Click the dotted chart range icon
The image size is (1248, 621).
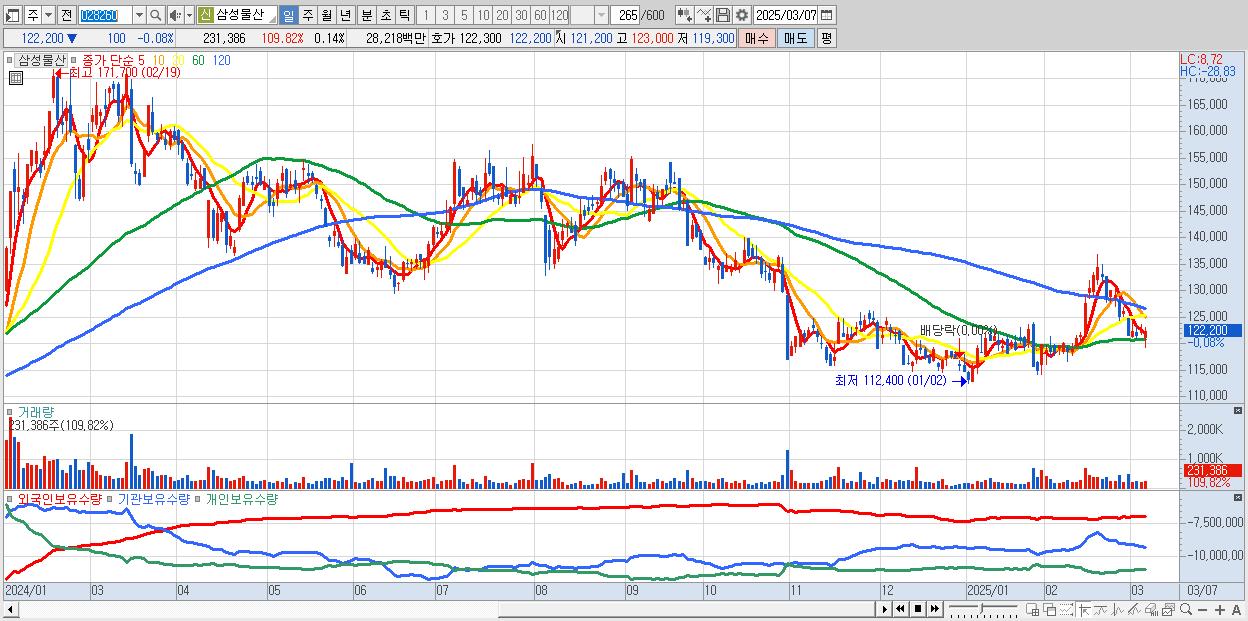(1066, 610)
